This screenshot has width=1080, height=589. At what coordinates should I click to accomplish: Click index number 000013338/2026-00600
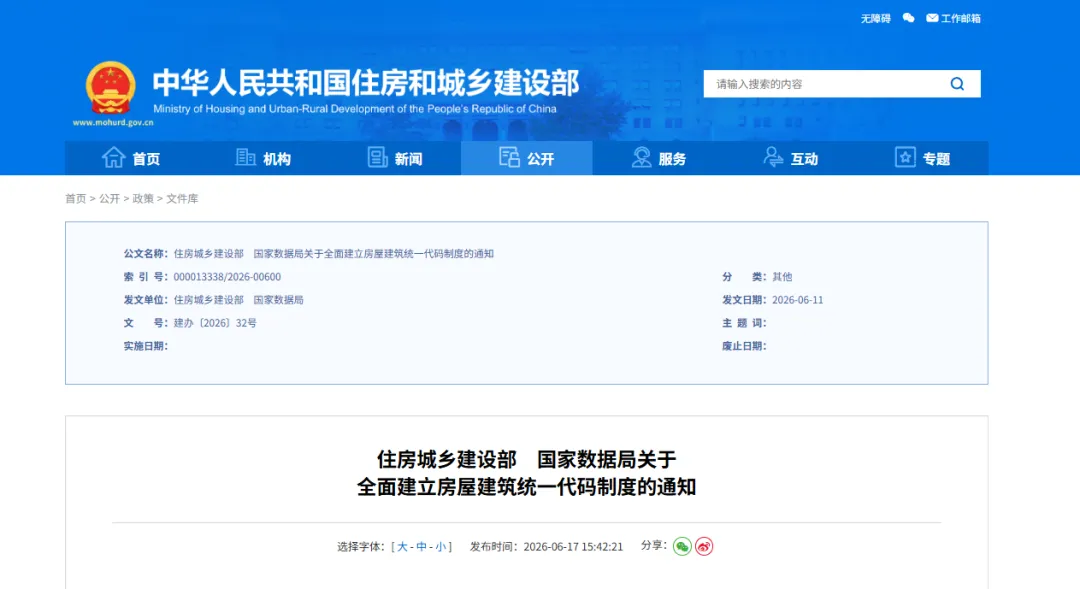tap(227, 277)
